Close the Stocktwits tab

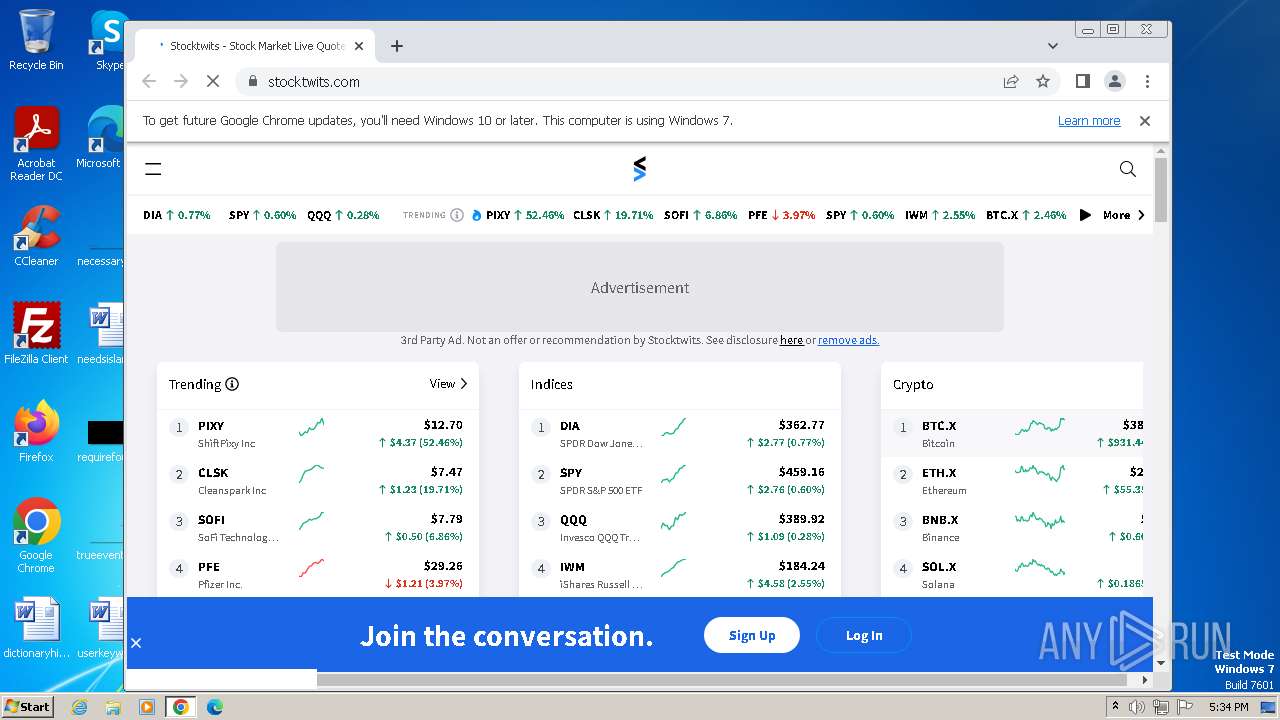359,46
